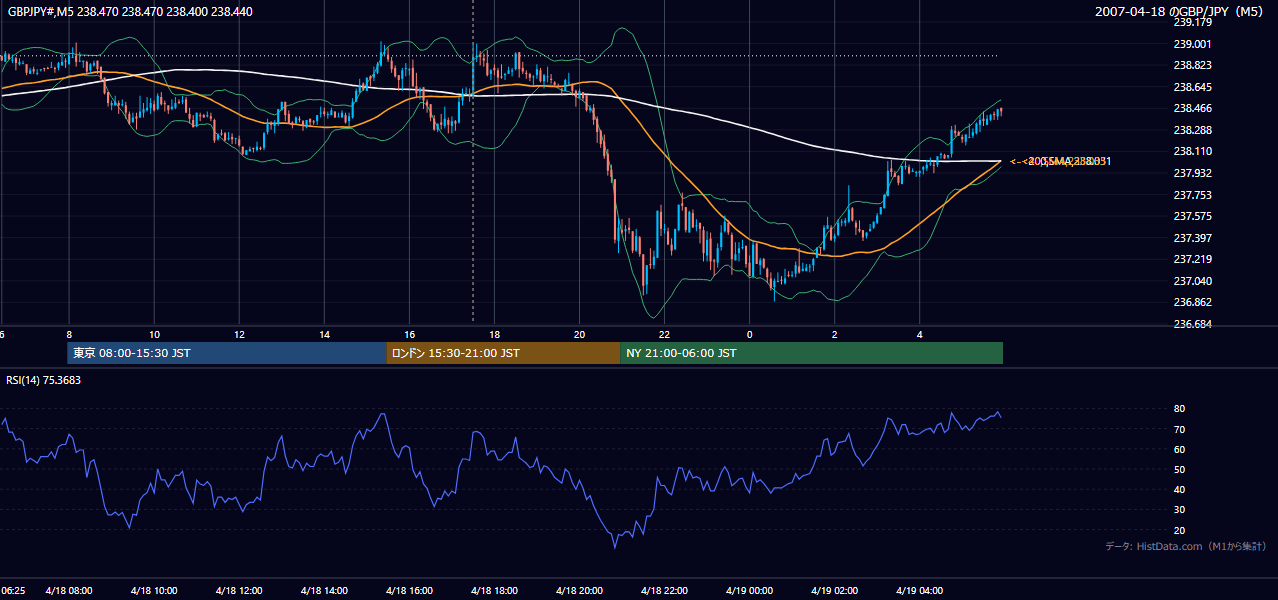Click the hour label 10 under the price chart
Image resolution: width=1278 pixels, height=600 pixels.
pos(154,334)
